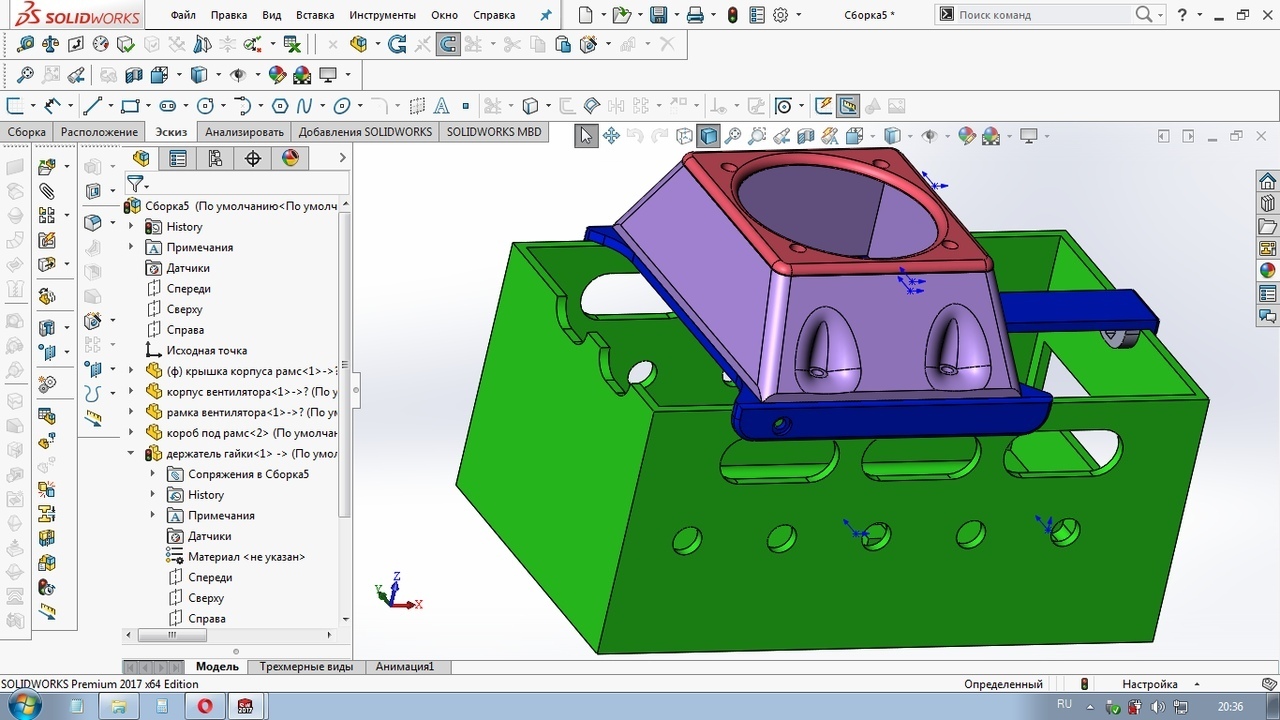
Task: Open the Options gear icon
Action: 781,15
